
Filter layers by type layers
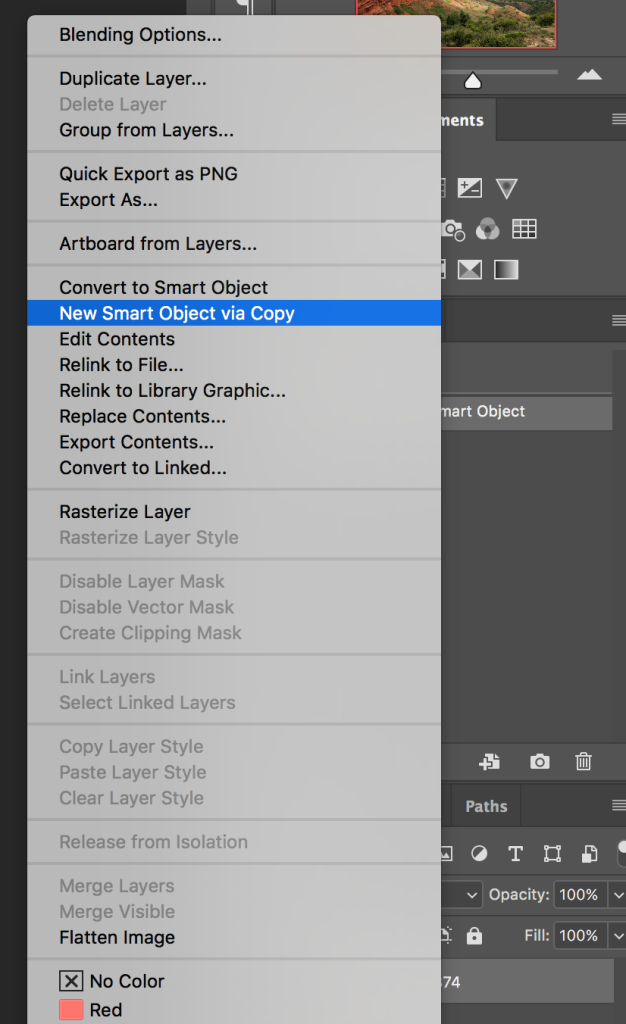(x=515, y=854)
